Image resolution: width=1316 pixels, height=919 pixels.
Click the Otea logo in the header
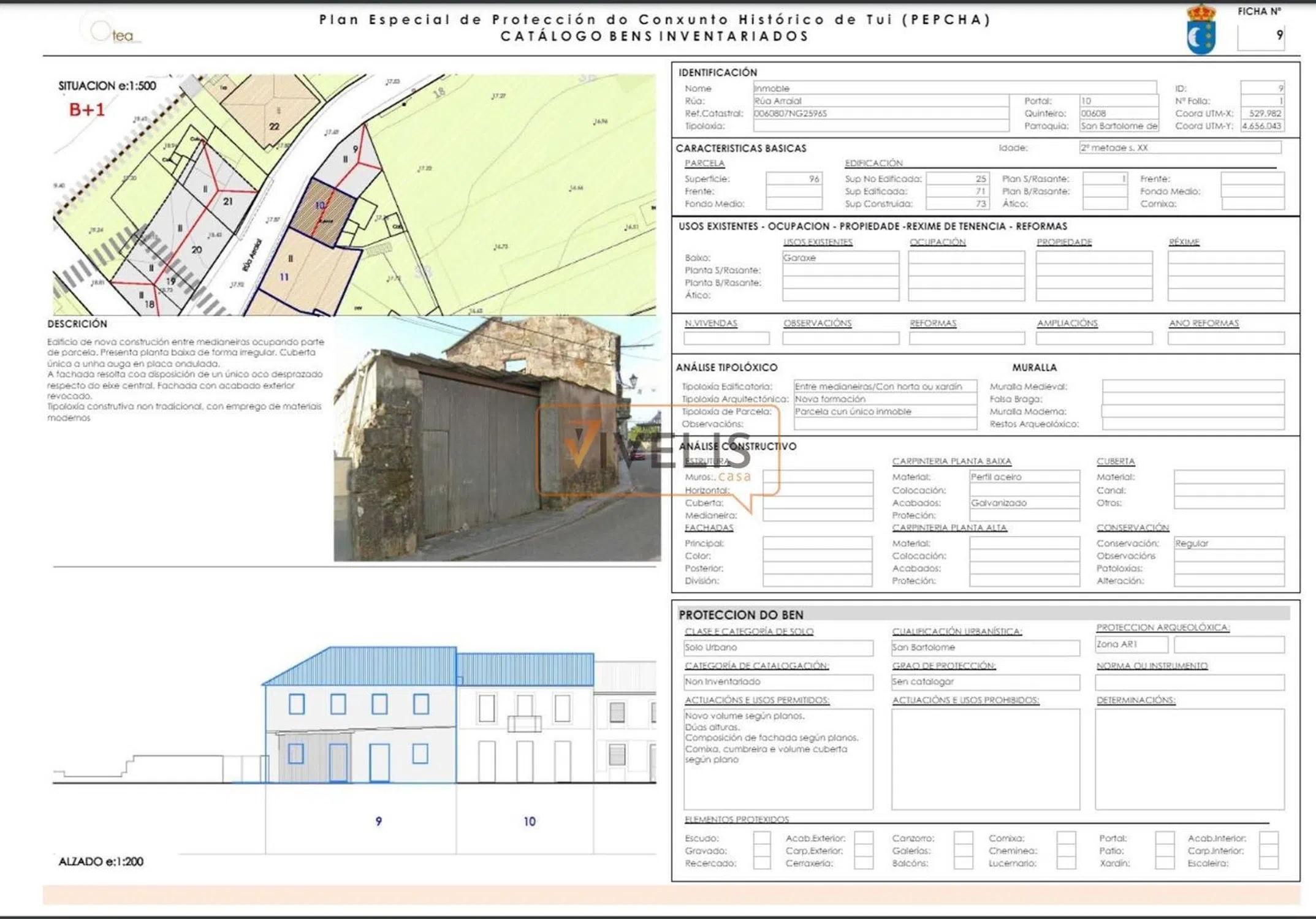point(113,32)
